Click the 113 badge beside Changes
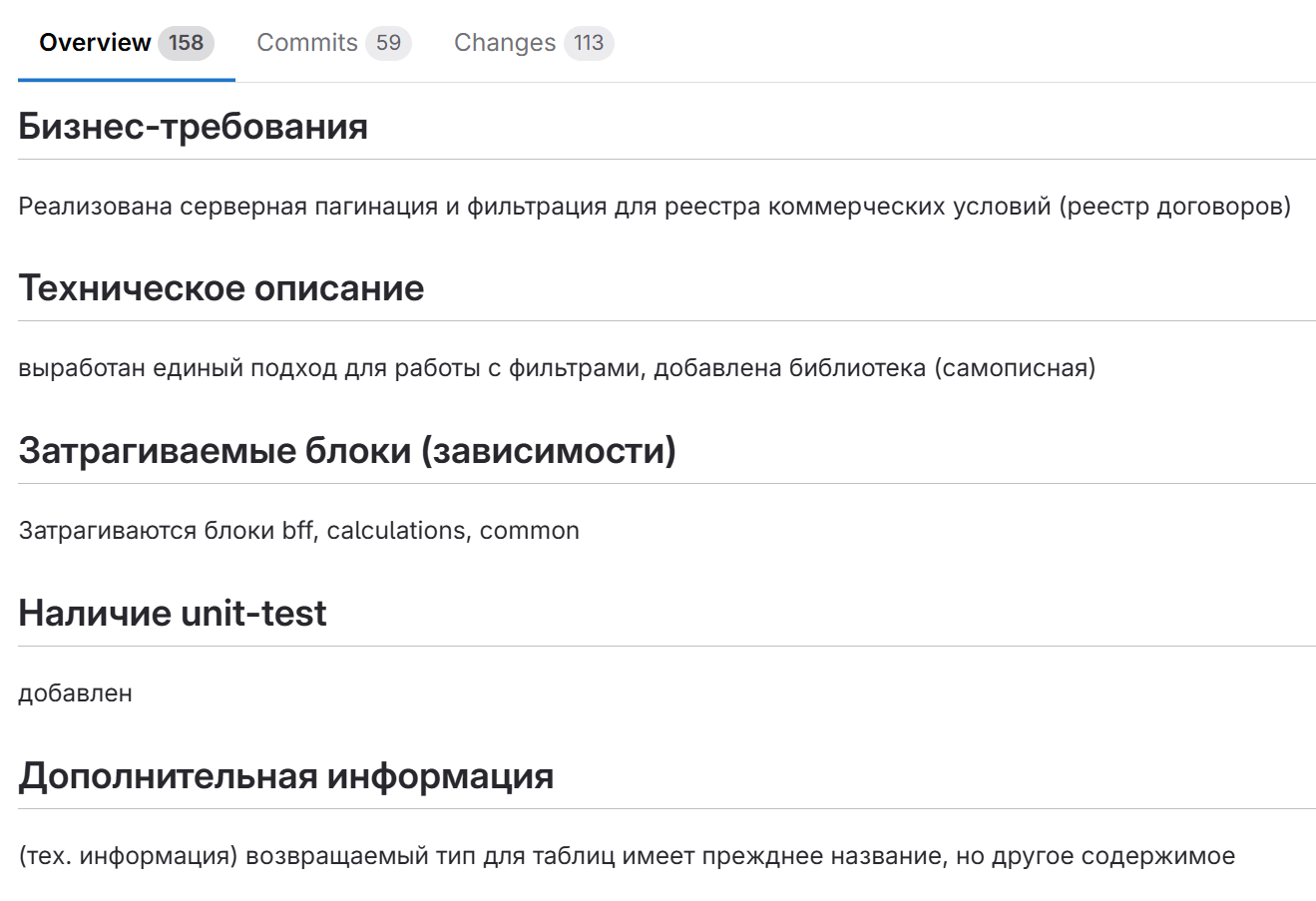1316x901 pixels. pos(588,42)
